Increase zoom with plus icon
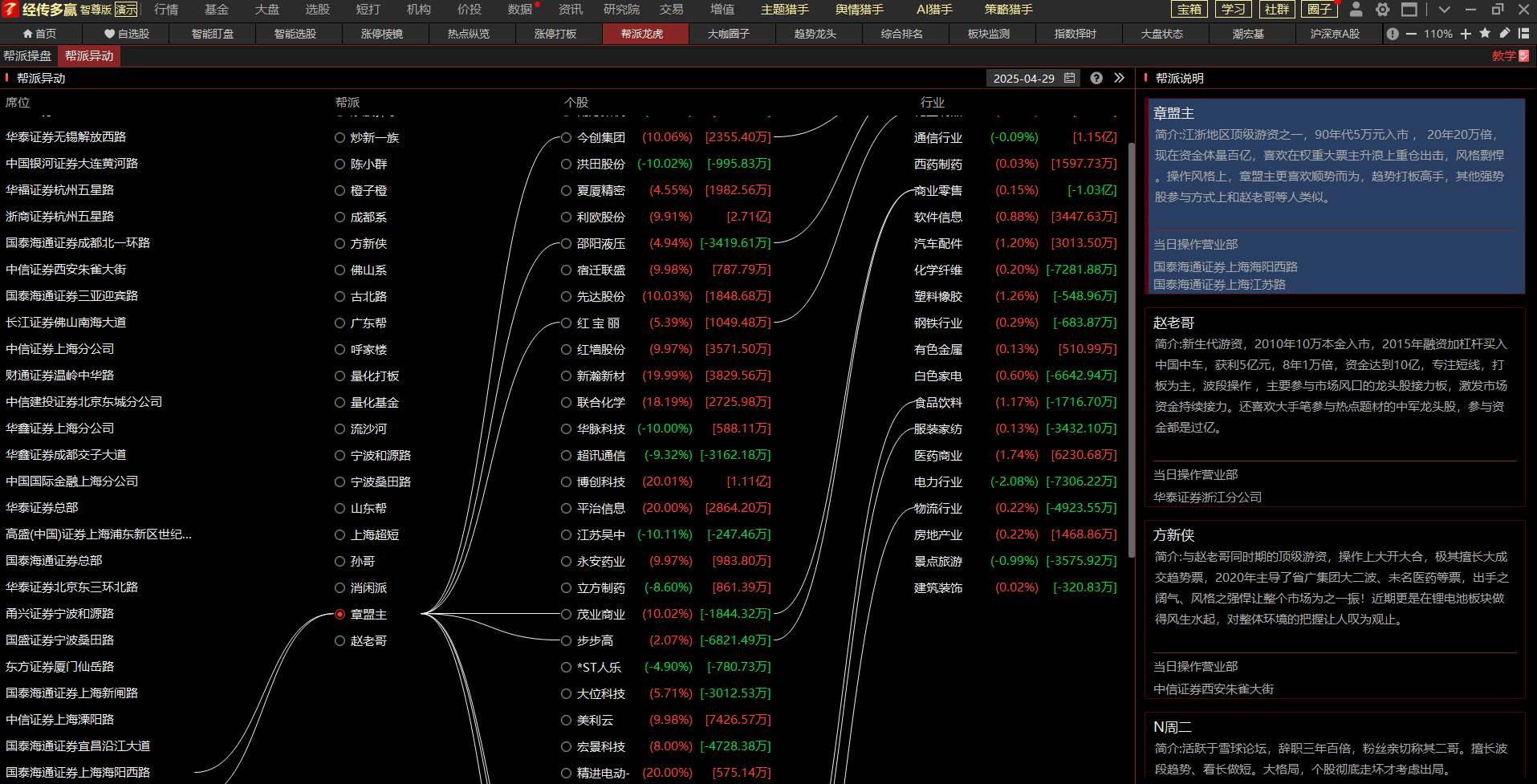The height and width of the screenshot is (784, 1537). pyautogui.click(x=1466, y=34)
